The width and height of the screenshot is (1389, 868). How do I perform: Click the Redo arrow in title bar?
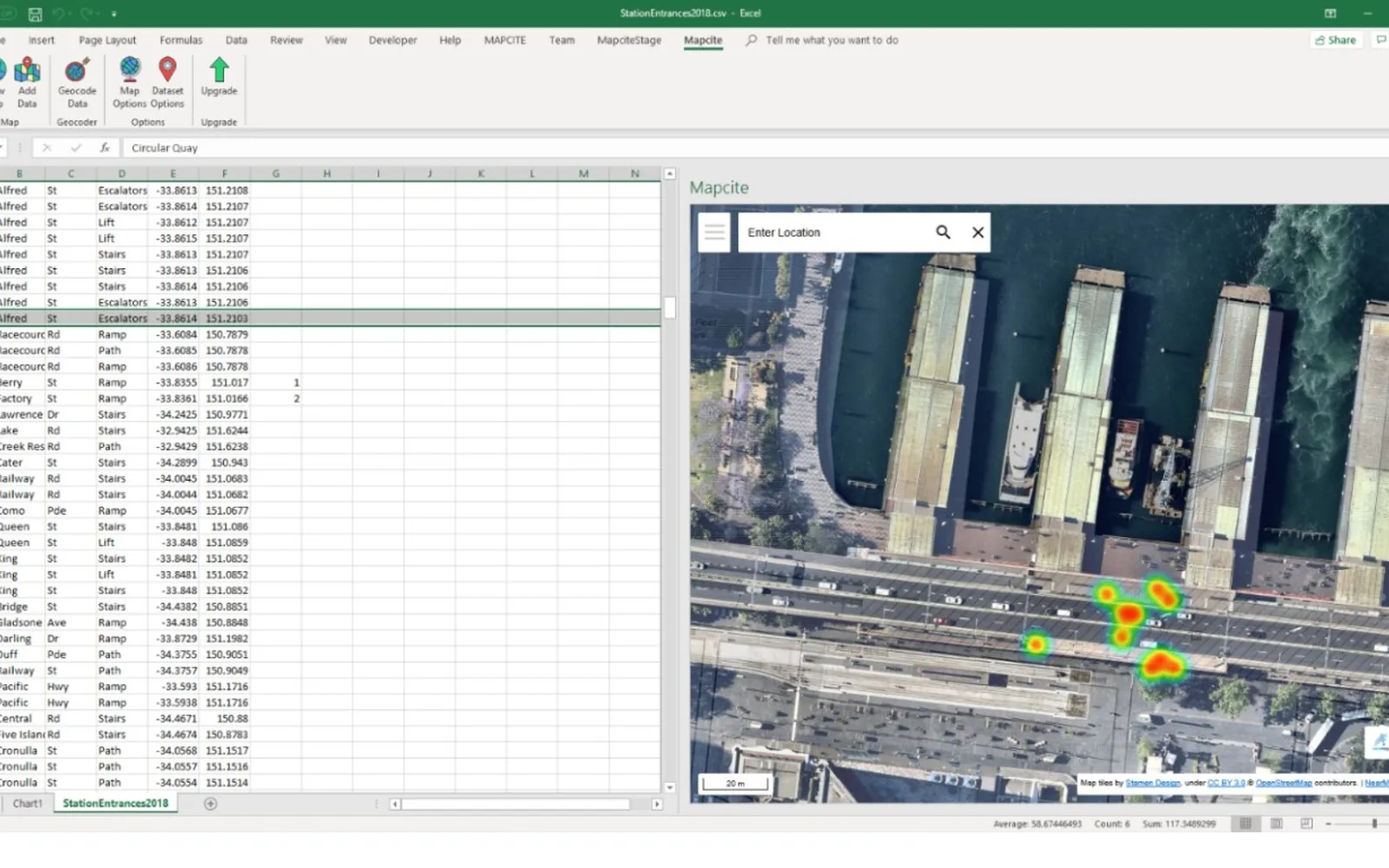pos(86,14)
